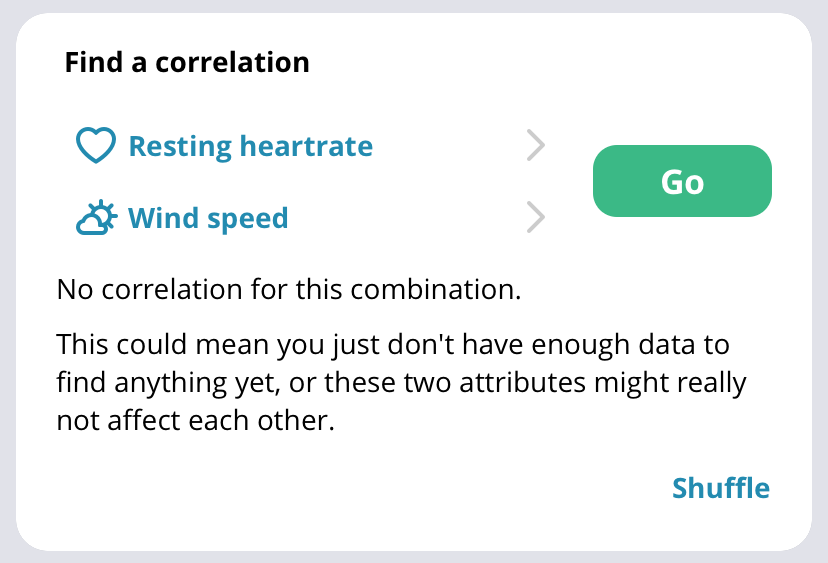
Task: Click the Find a correlation heading
Action: pyautogui.click(x=187, y=62)
